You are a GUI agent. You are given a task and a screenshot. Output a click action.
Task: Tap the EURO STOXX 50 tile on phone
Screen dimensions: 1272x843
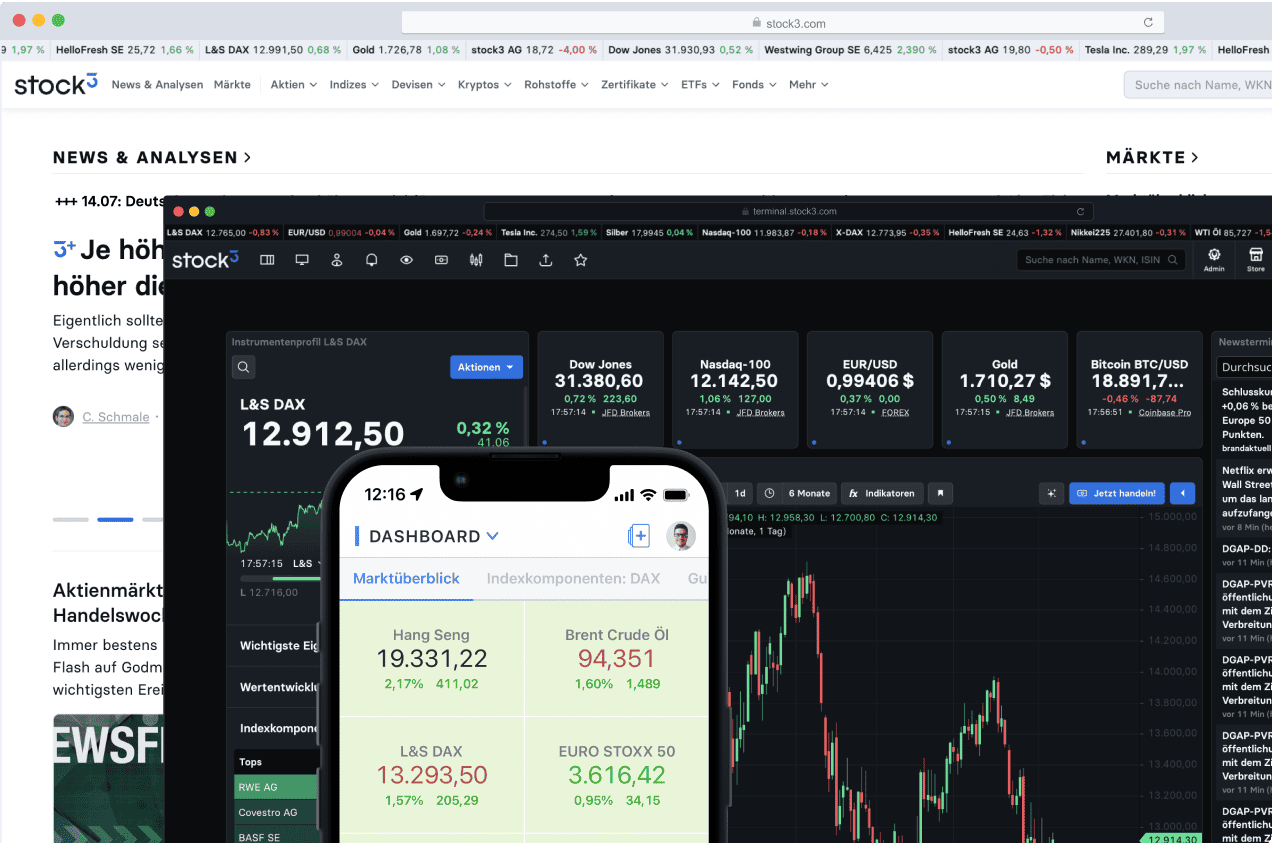coord(617,775)
